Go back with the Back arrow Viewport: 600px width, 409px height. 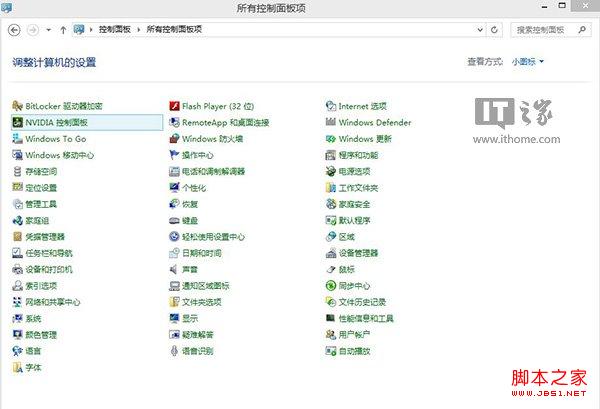pos(14,30)
